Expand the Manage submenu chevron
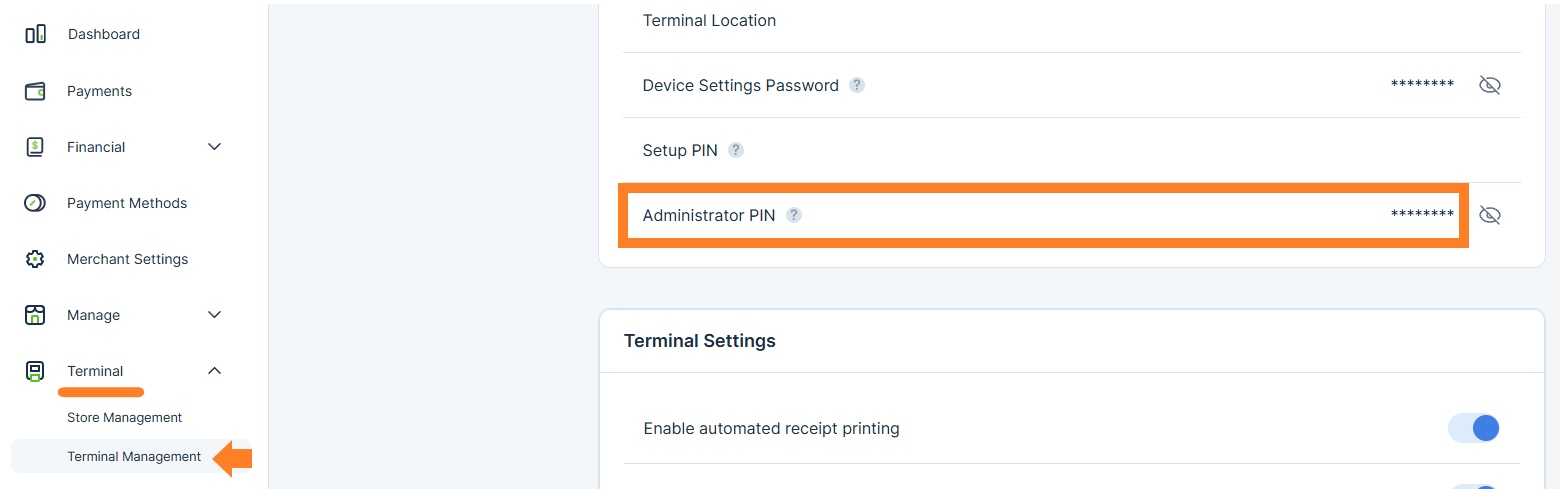Screen dimensions: 1560x489 (x=214, y=315)
